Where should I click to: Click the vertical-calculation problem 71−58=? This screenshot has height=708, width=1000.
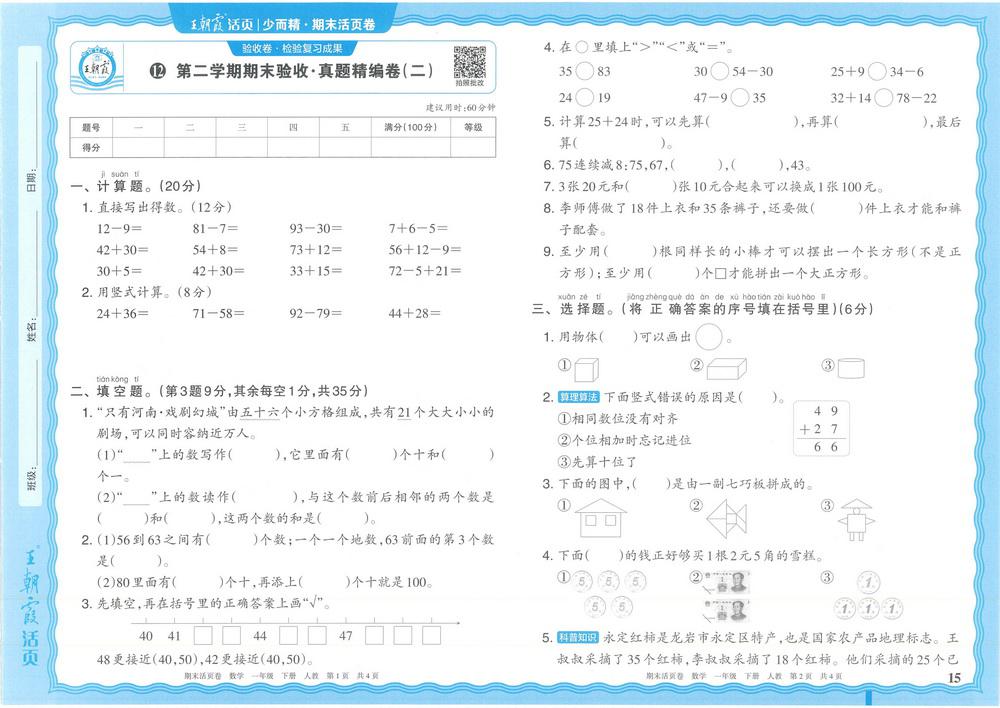(x=219, y=313)
